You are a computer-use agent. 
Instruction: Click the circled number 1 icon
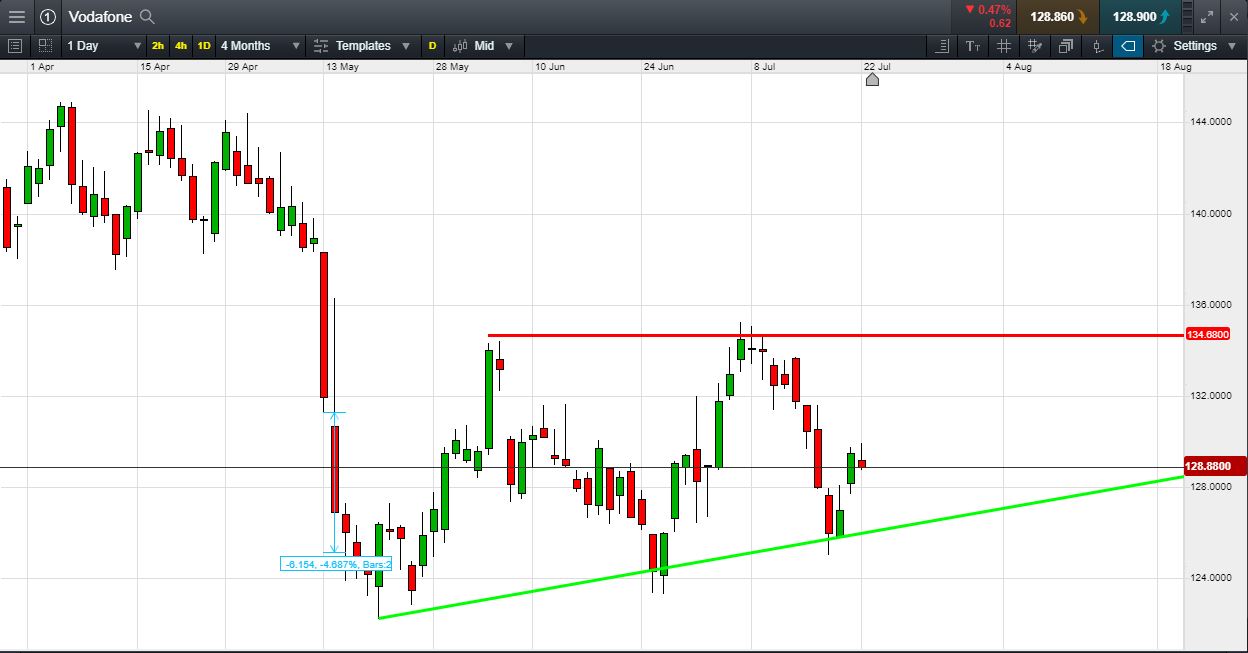[x=48, y=16]
